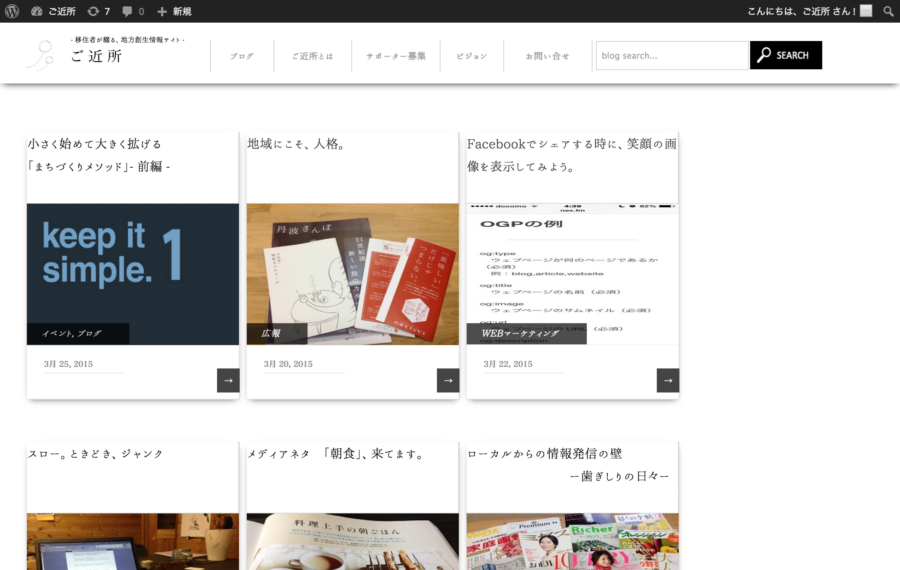Open the 地域にこそ、人格。 post title
Screen dimensions: 900x570
[297, 144]
